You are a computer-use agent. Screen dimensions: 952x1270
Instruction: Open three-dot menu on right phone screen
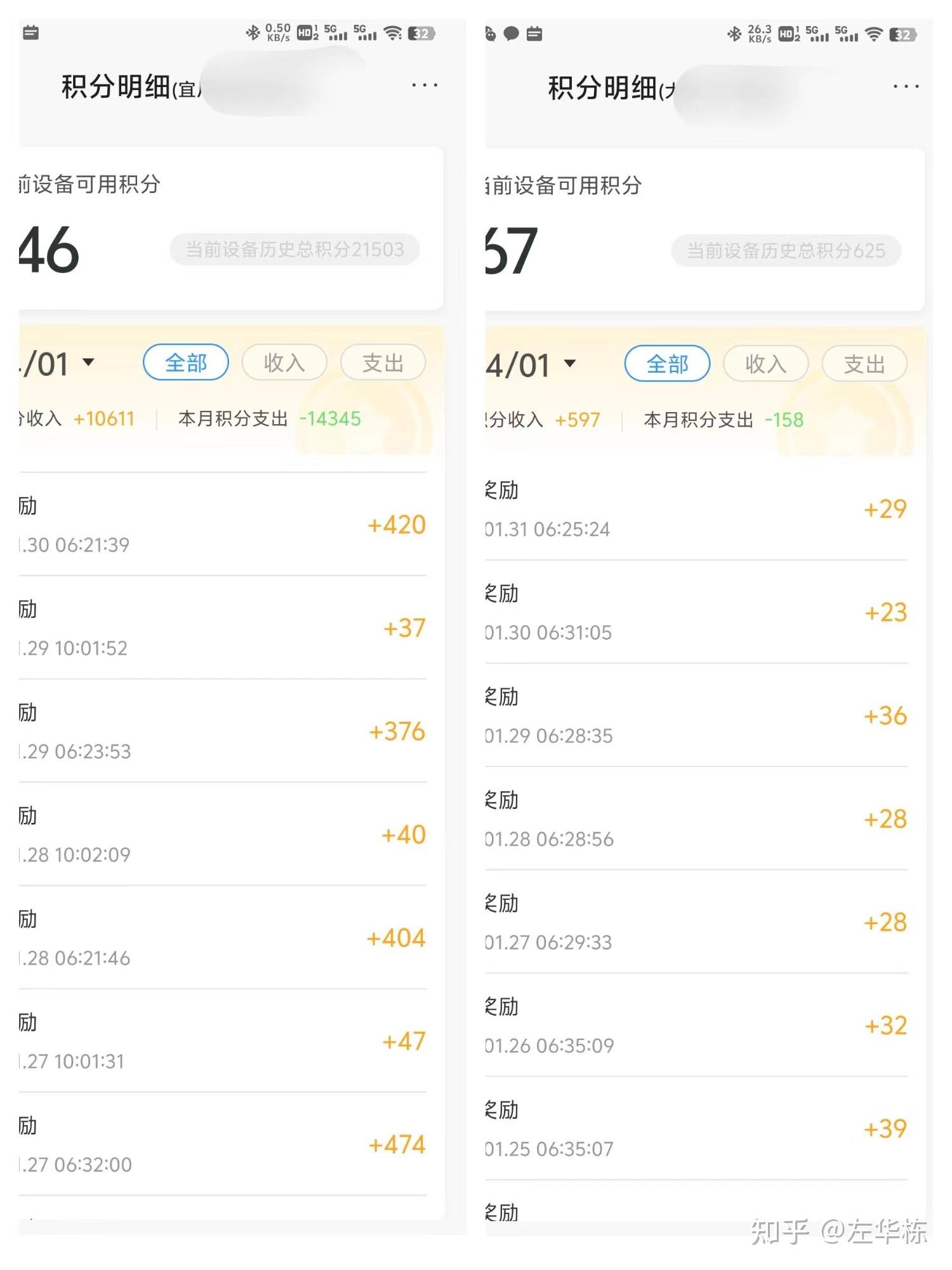pos(906,86)
